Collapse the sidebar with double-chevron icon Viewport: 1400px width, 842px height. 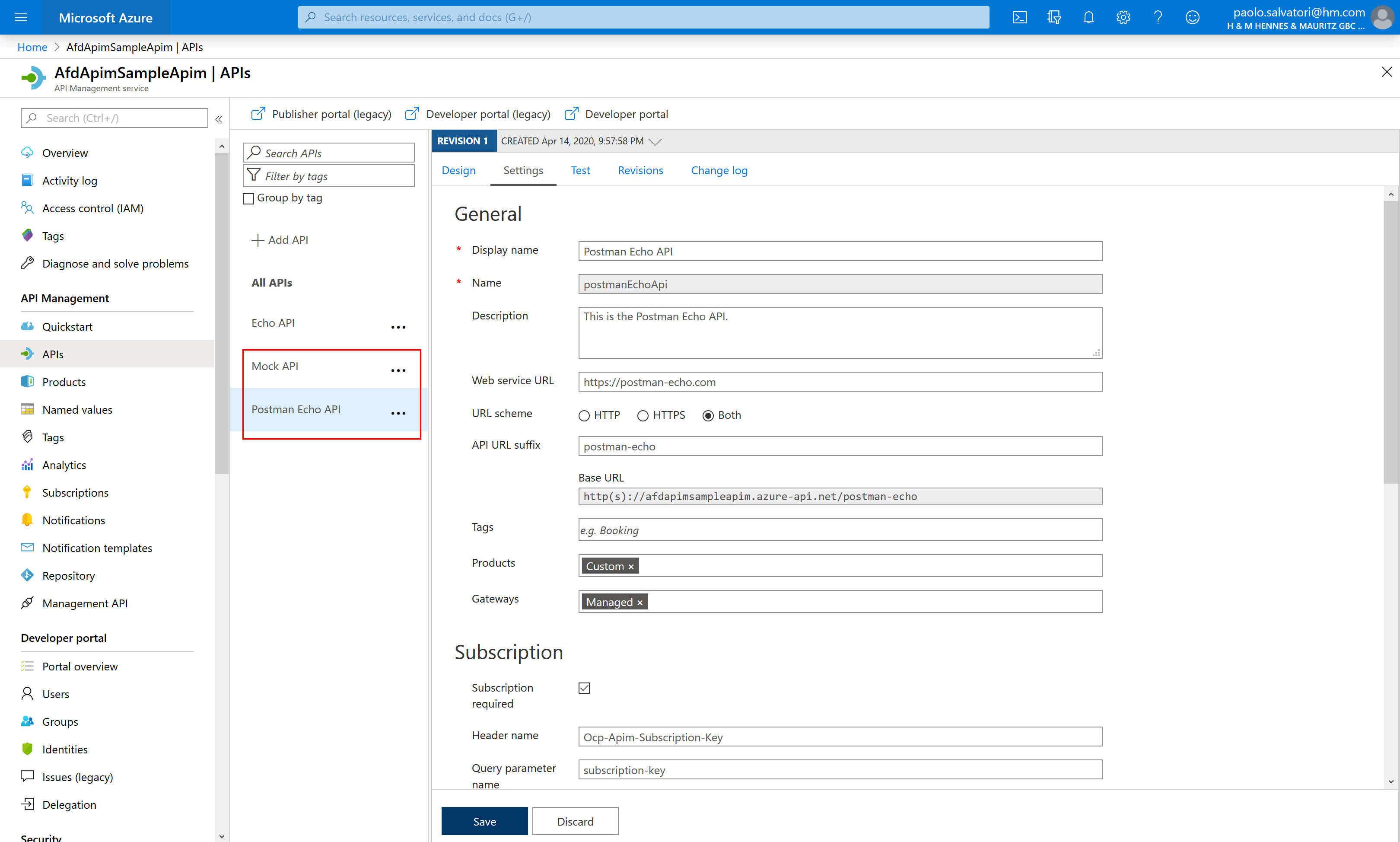click(219, 118)
